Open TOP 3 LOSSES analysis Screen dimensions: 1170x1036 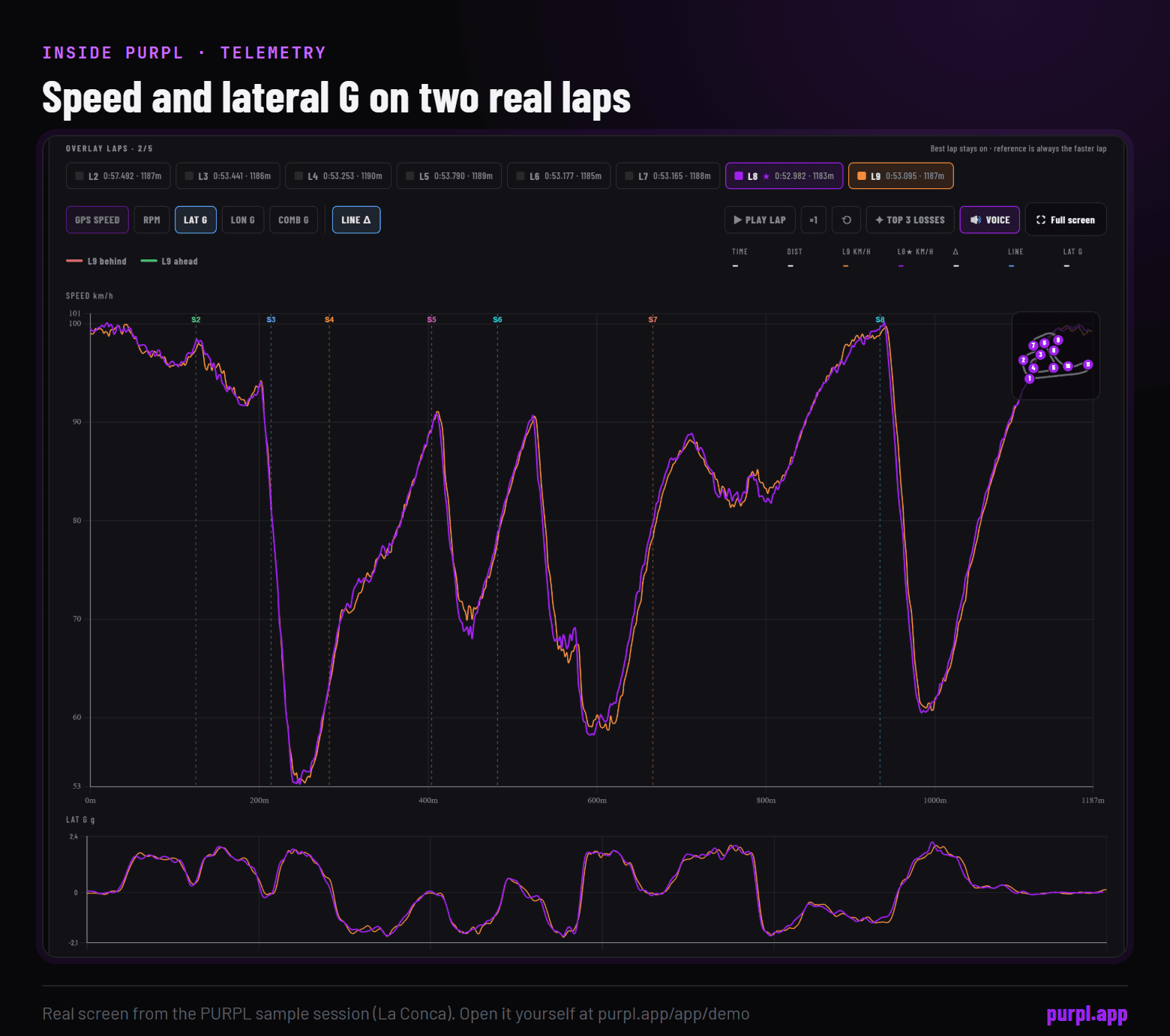910,220
